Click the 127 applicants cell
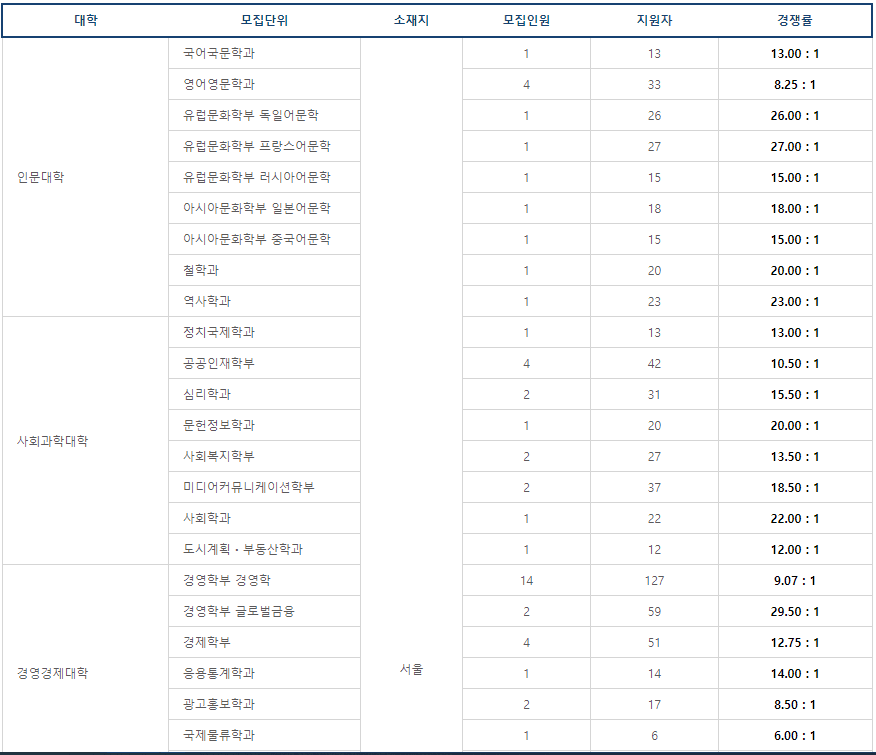 [x=654, y=580]
